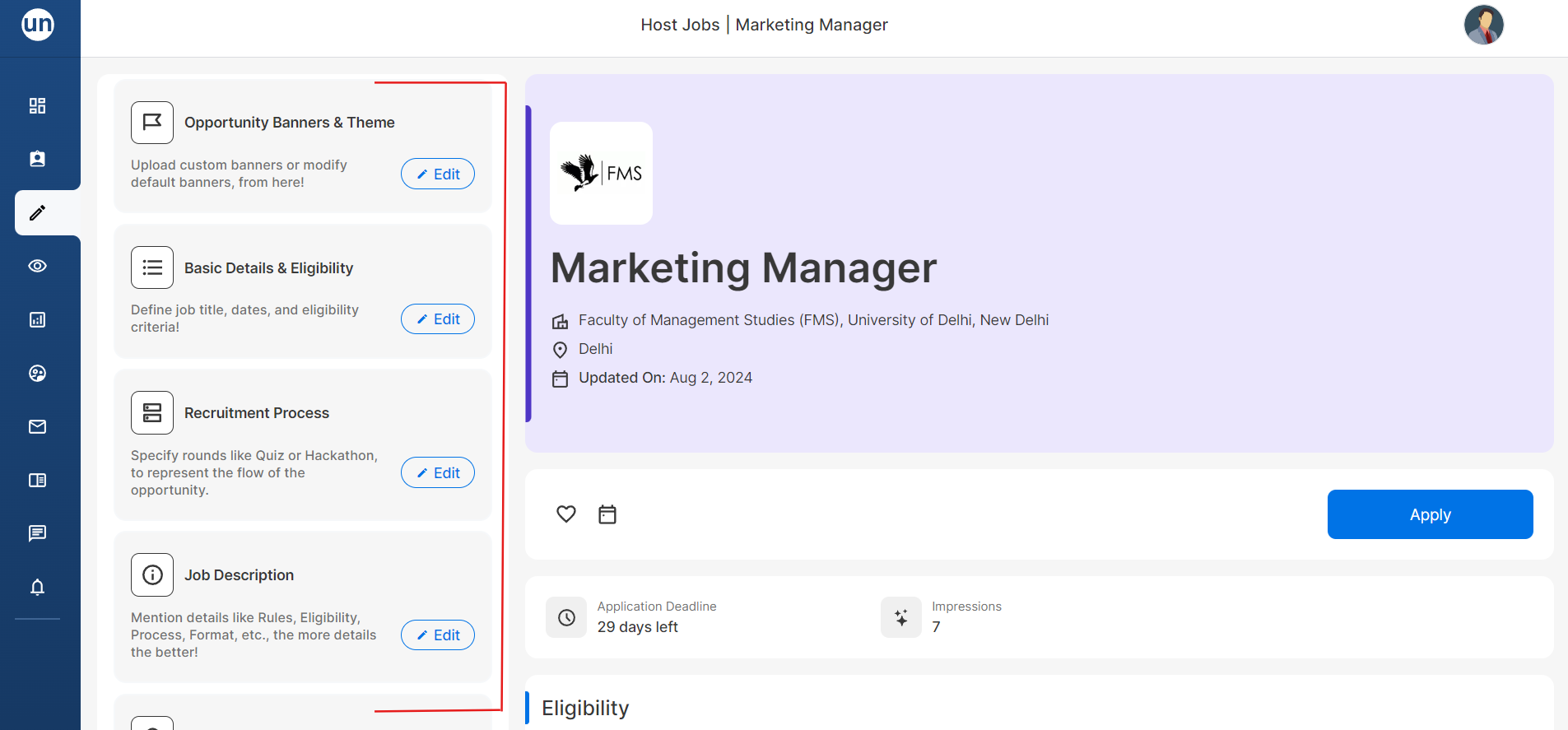Screen dimensions: 1568x730
Task: Click the palette icon in sidebar
Action: tap(37, 374)
